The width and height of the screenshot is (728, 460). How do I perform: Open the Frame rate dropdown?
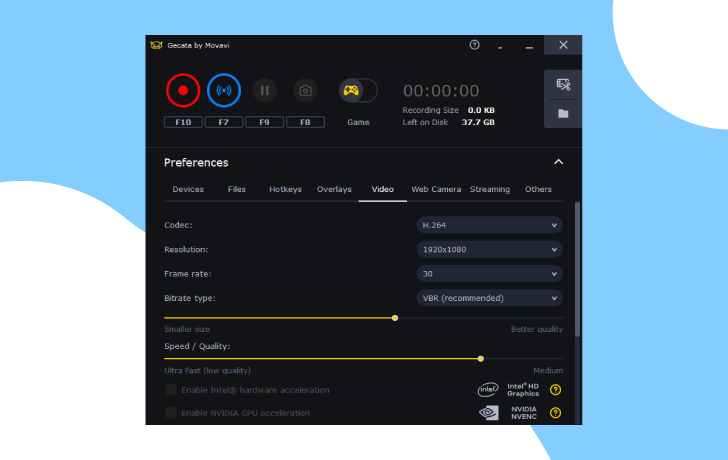pyautogui.click(x=489, y=274)
